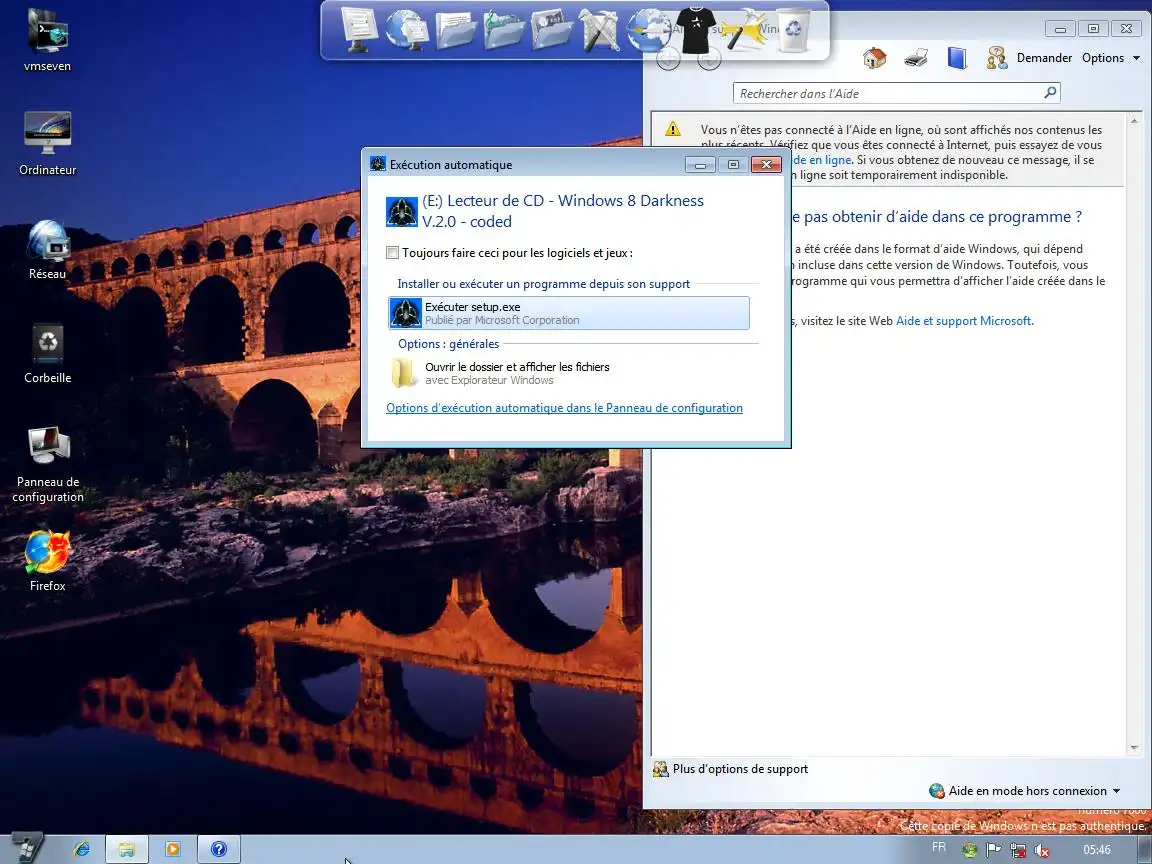Open the Réseau desktop icon
Viewport: 1152px width, 864px height.
(47, 248)
